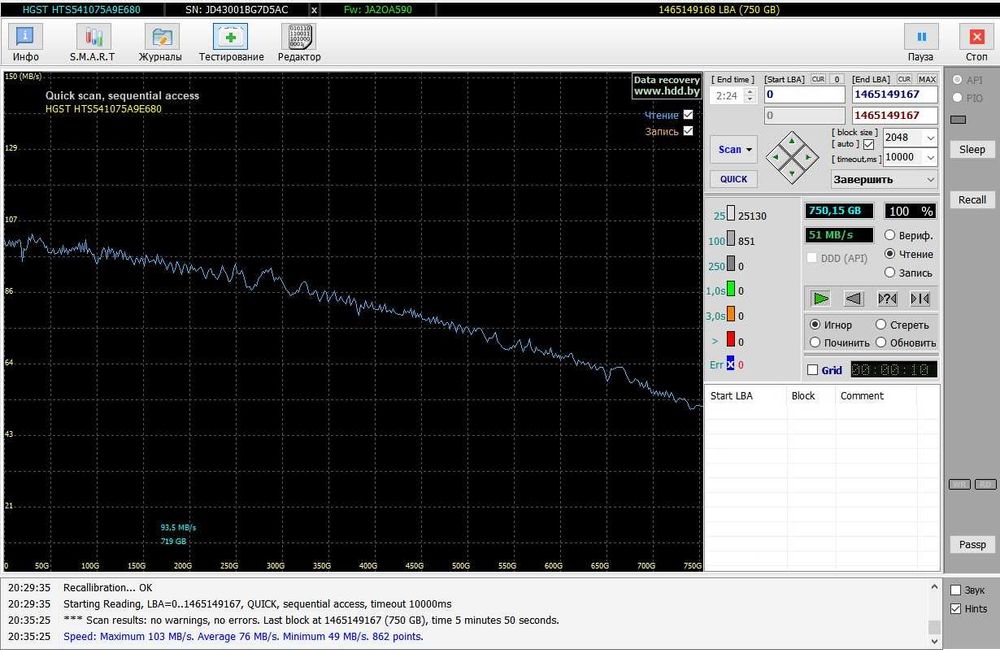Select the Вериф. radio button
Image resolution: width=1000 pixels, height=650 pixels.
pos(890,236)
